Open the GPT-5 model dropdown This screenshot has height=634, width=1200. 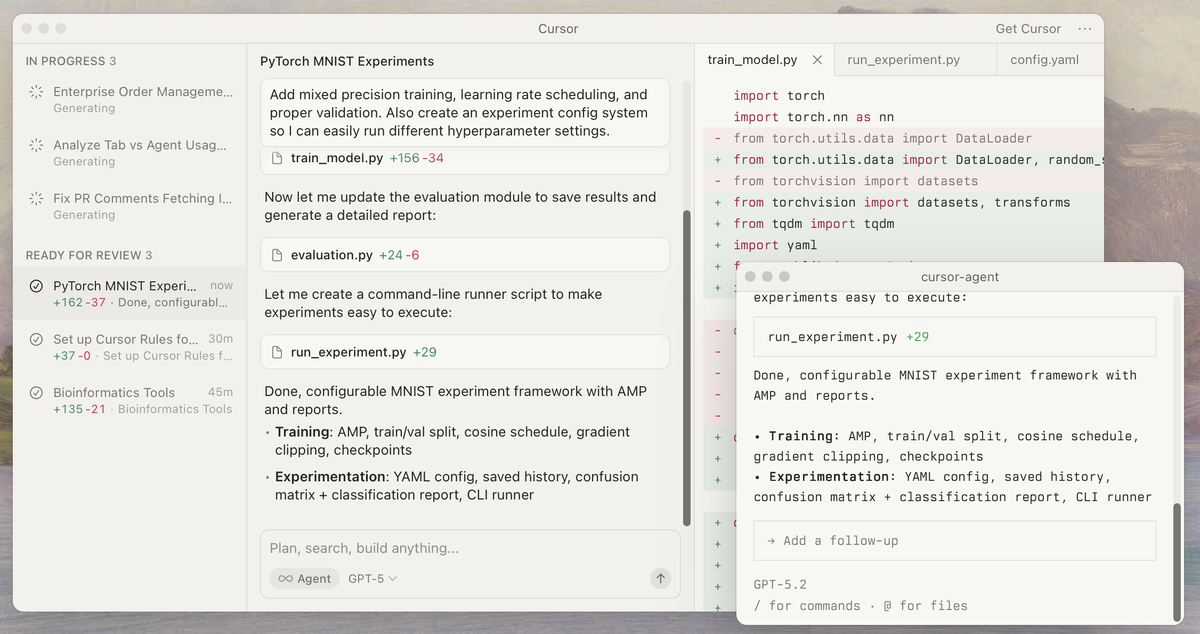click(x=372, y=579)
